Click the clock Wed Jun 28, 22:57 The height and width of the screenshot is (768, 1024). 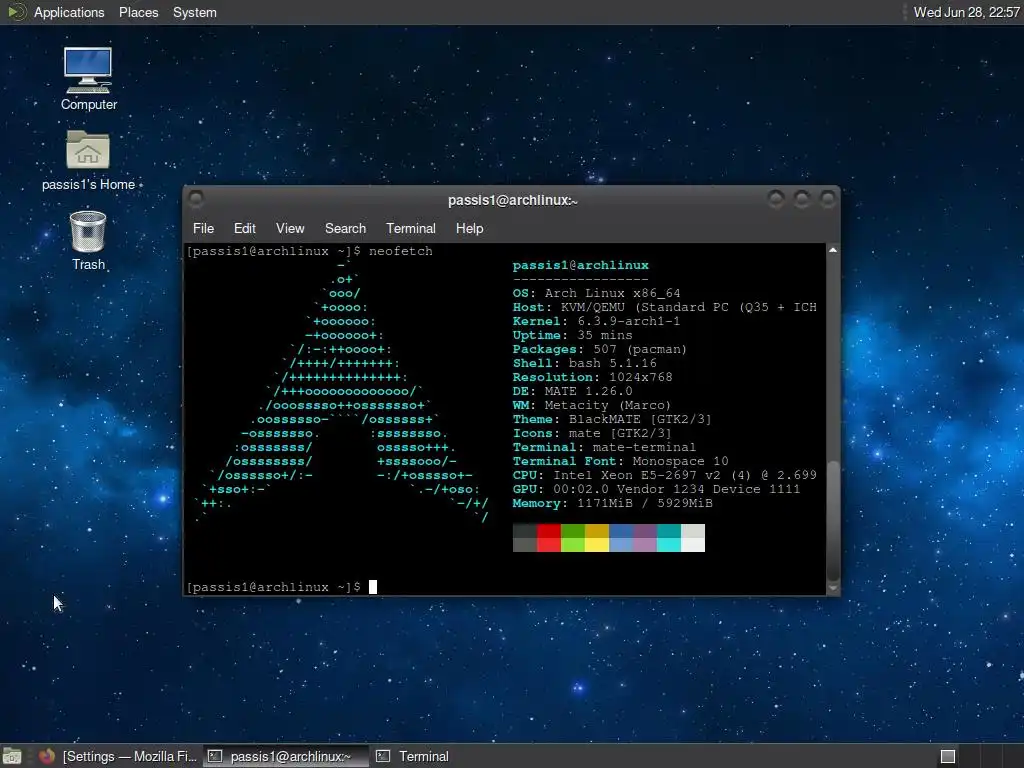(x=967, y=12)
